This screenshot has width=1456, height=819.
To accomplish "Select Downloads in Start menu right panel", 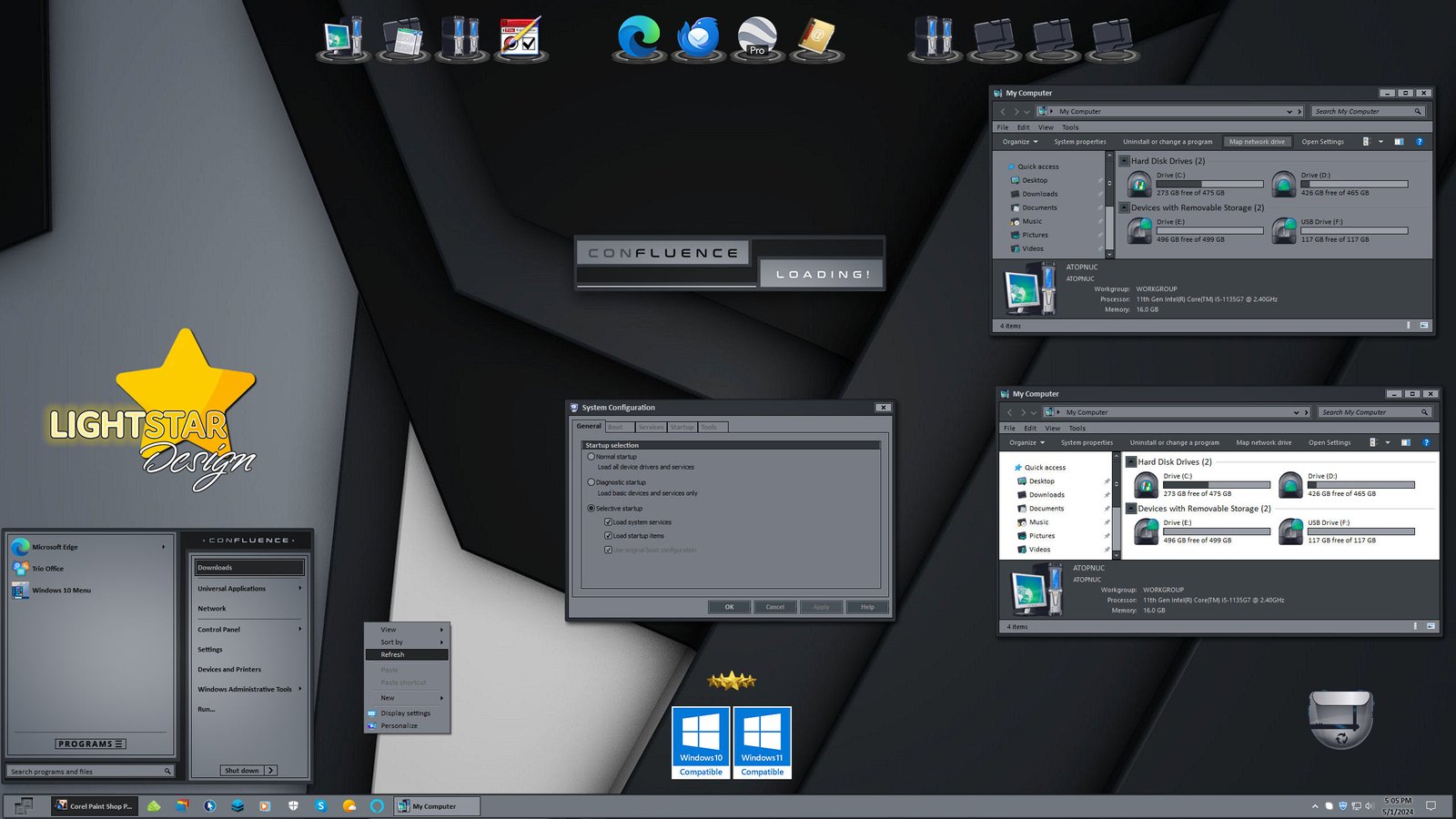I will click(x=249, y=567).
